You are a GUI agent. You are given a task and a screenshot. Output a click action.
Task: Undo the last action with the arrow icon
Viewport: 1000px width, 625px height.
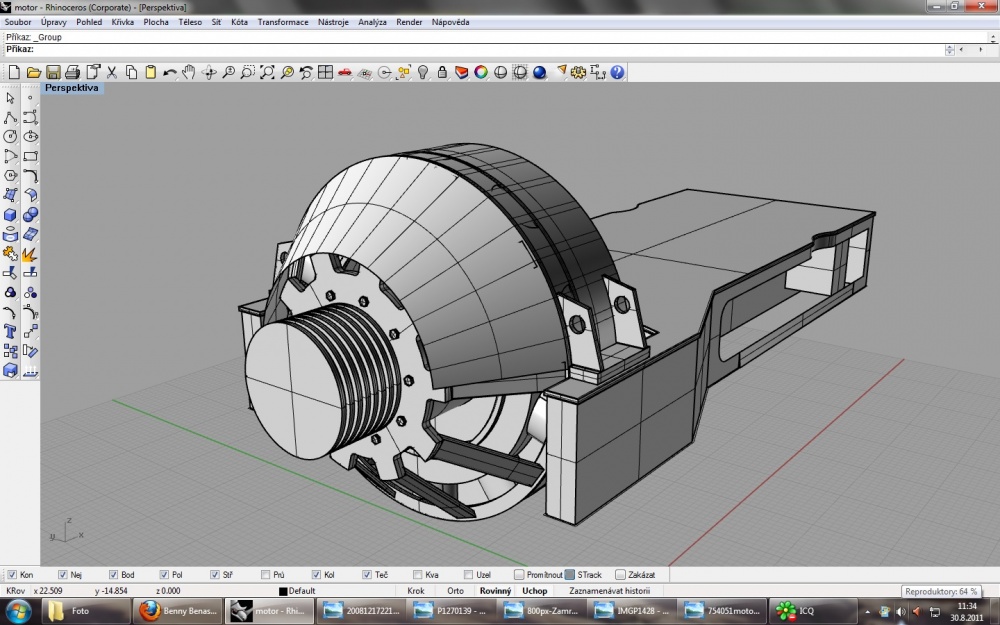[170, 72]
